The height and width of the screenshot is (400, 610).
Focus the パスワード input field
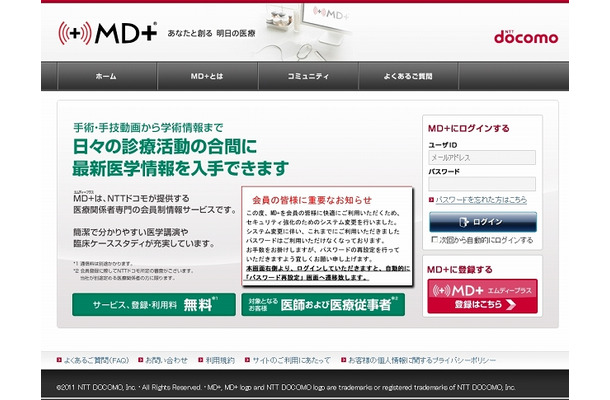click(x=482, y=184)
